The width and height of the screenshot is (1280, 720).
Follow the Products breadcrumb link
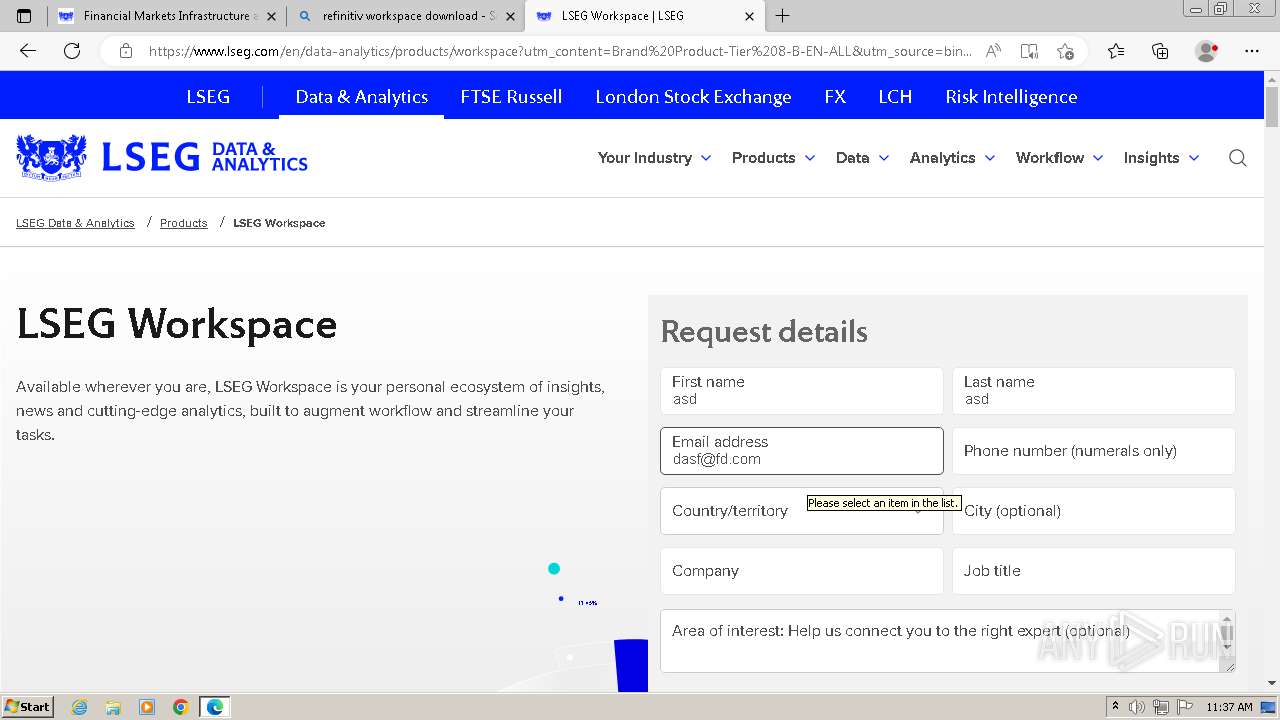point(184,223)
